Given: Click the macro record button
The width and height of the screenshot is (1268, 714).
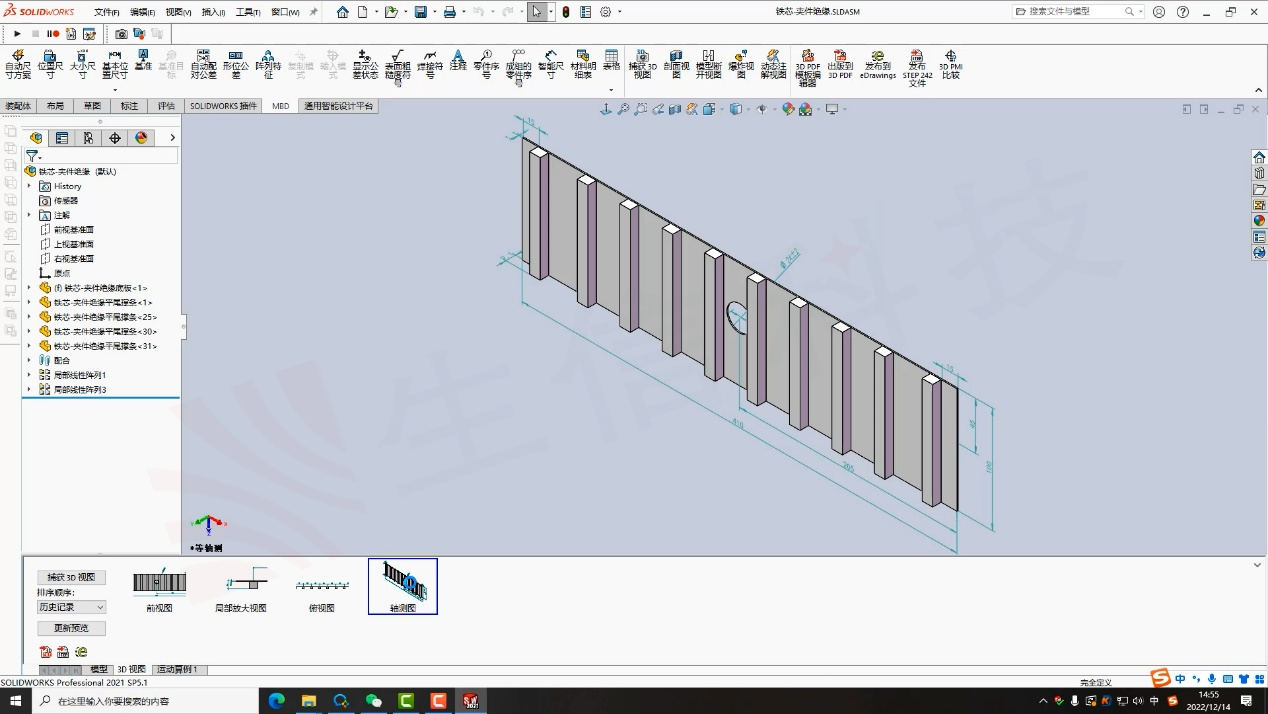Looking at the screenshot, I should click(x=52, y=34).
